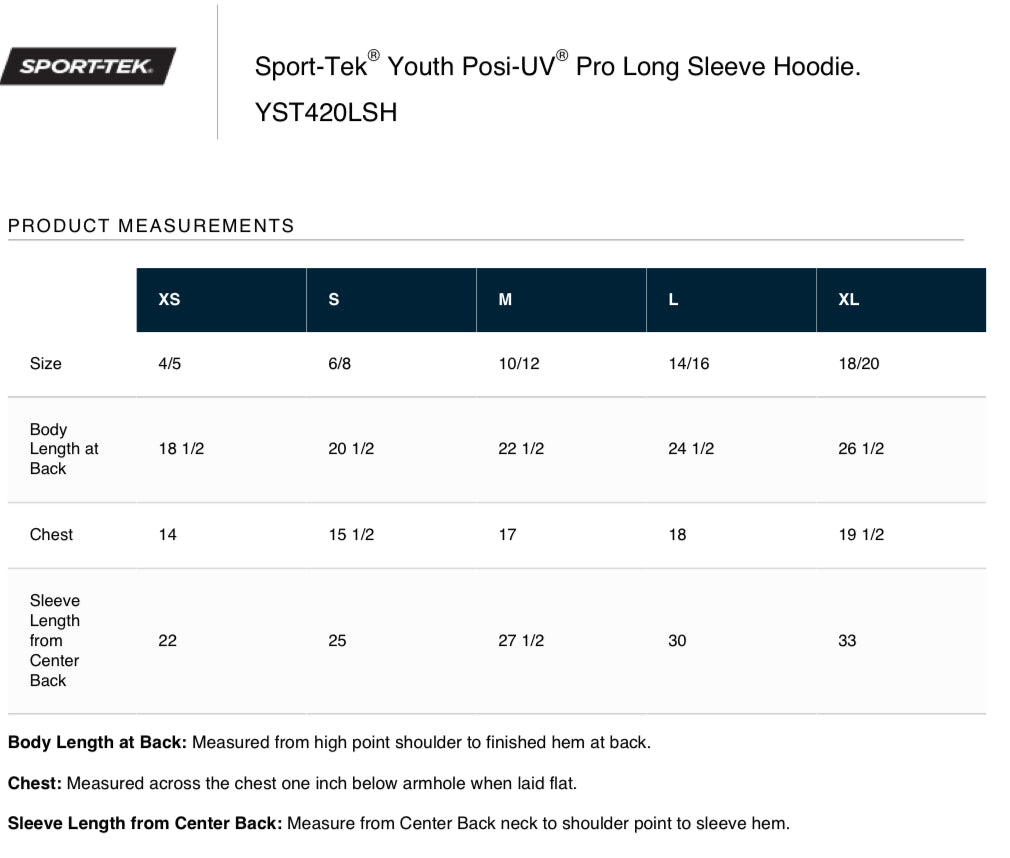The width and height of the screenshot is (1010, 858).
Task: Select the M column header
Action: coord(561,300)
